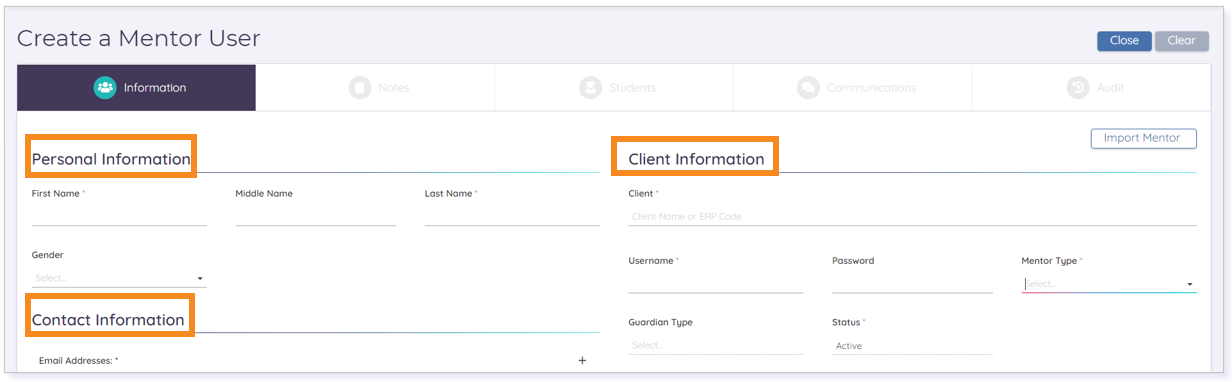Open the Status field showing Active
The height and width of the screenshot is (382, 1232).
click(x=912, y=345)
